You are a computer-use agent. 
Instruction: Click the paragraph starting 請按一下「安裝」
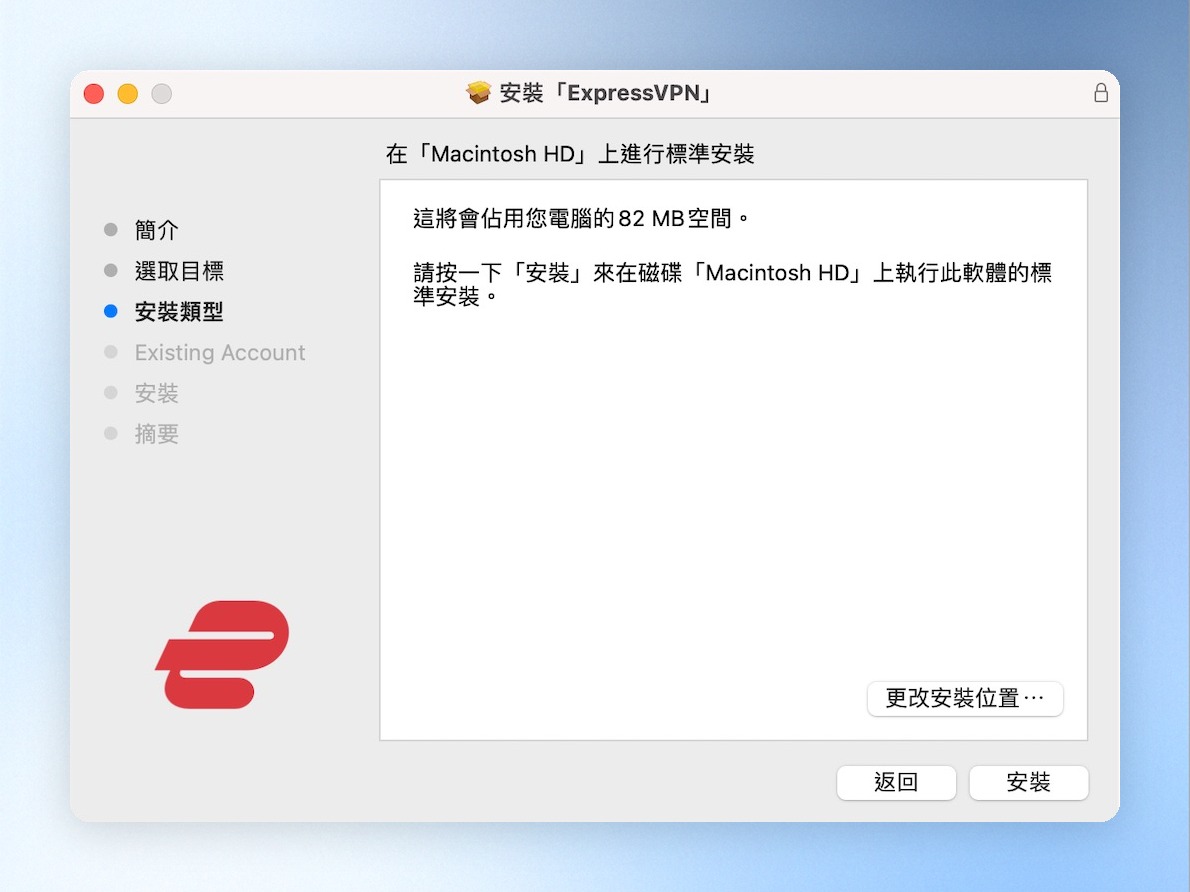(732, 284)
